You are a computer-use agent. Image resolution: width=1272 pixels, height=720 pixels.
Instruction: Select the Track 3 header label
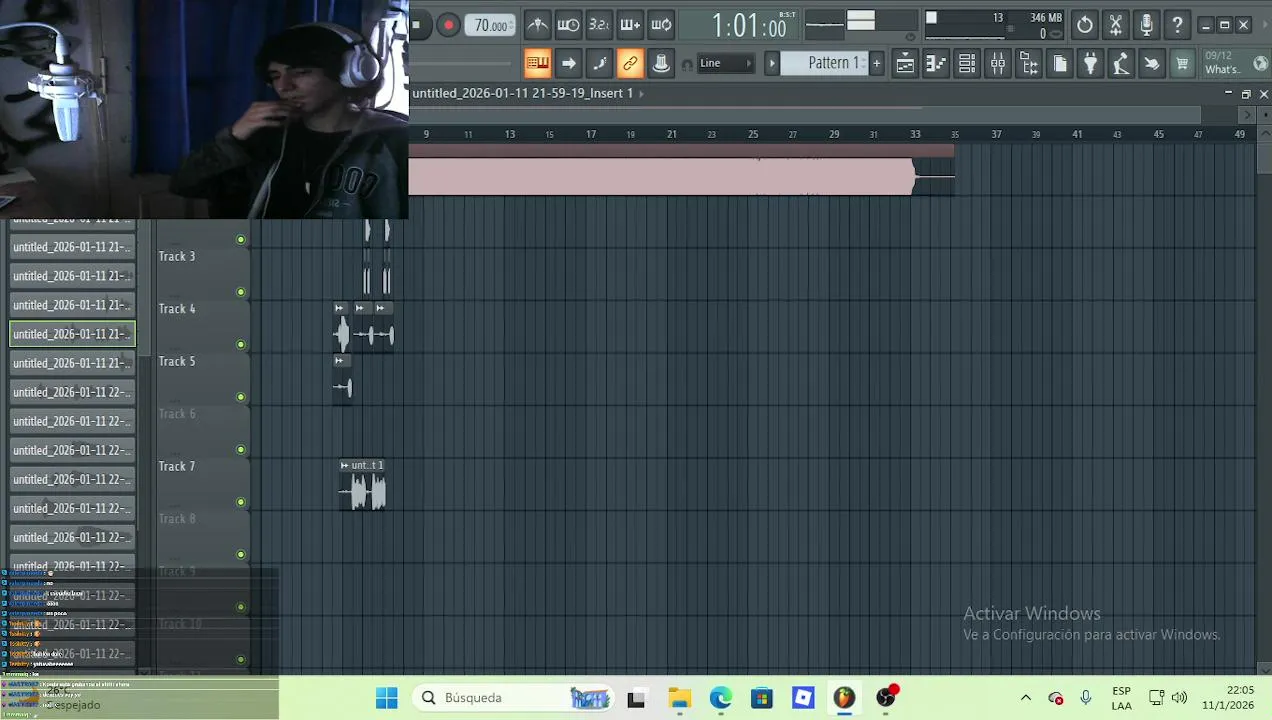click(x=177, y=256)
